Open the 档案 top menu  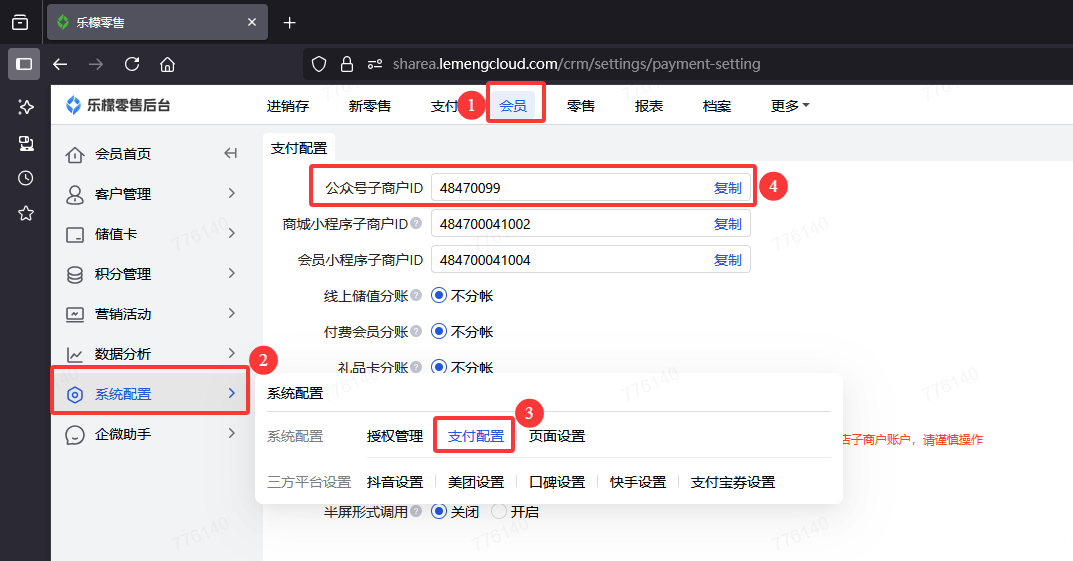click(x=716, y=106)
